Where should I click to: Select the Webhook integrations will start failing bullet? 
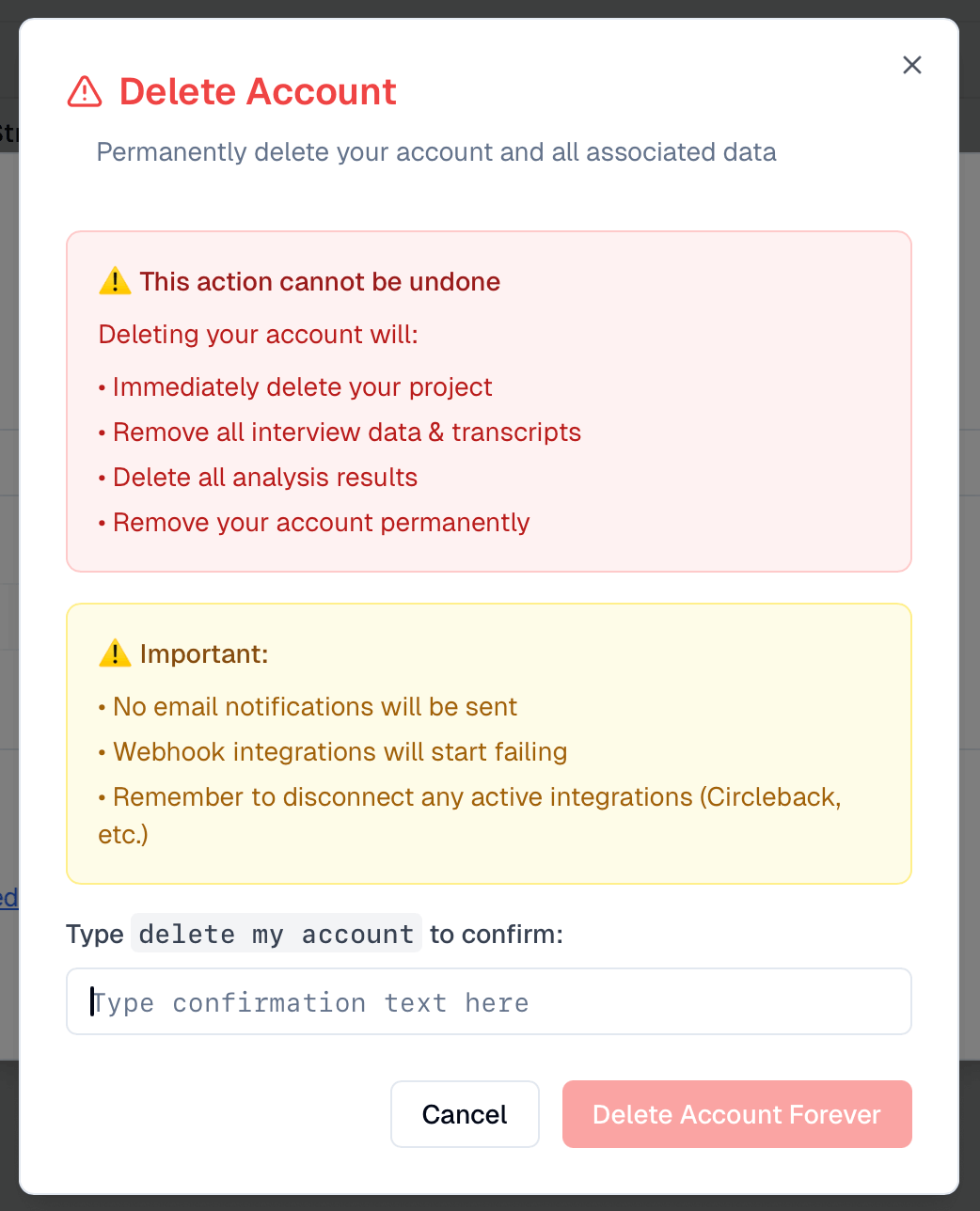[340, 751]
